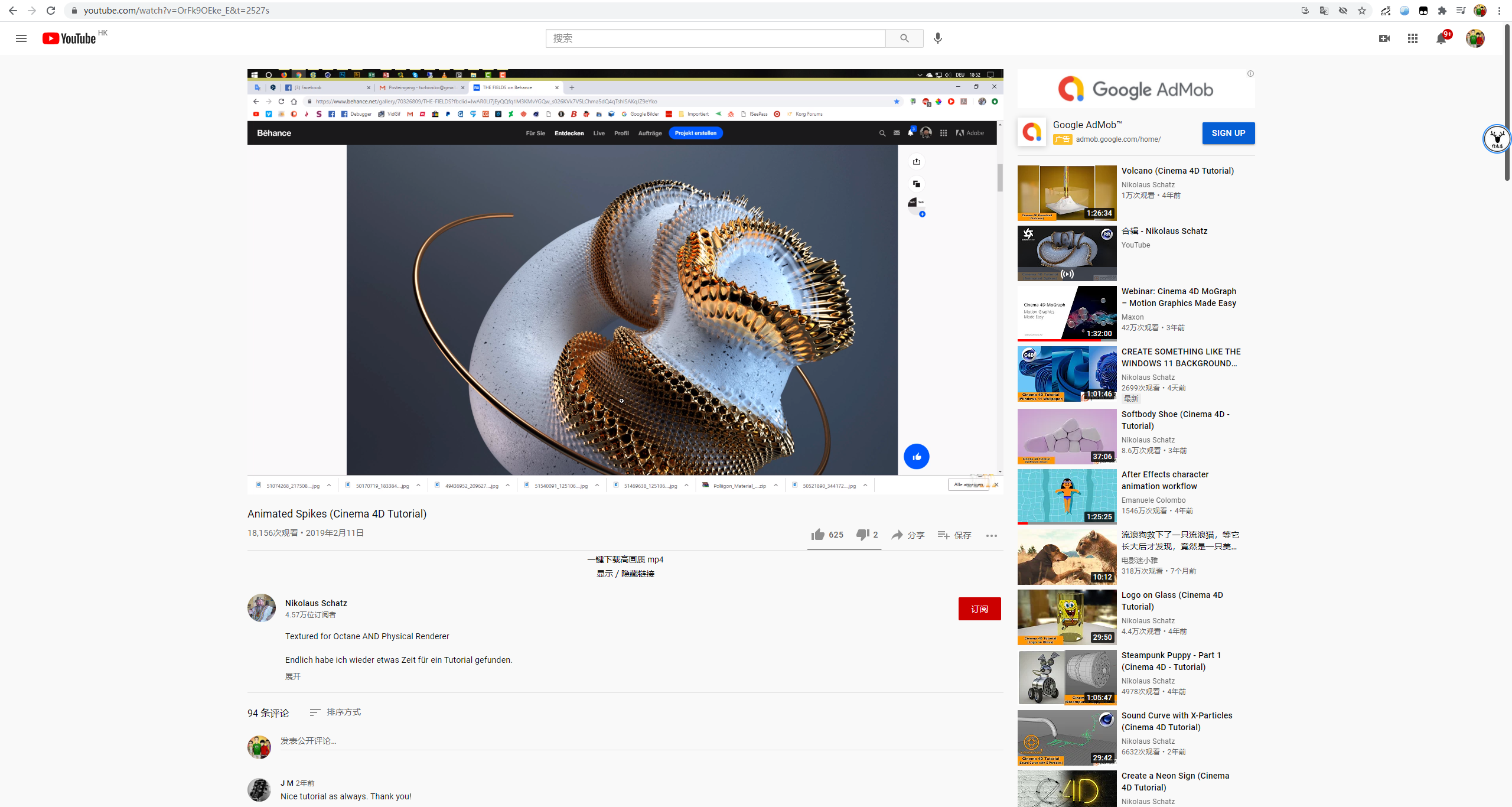This screenshot has height=807, width=1512.
Task: Click the 分享 share button
Action: 908,535
